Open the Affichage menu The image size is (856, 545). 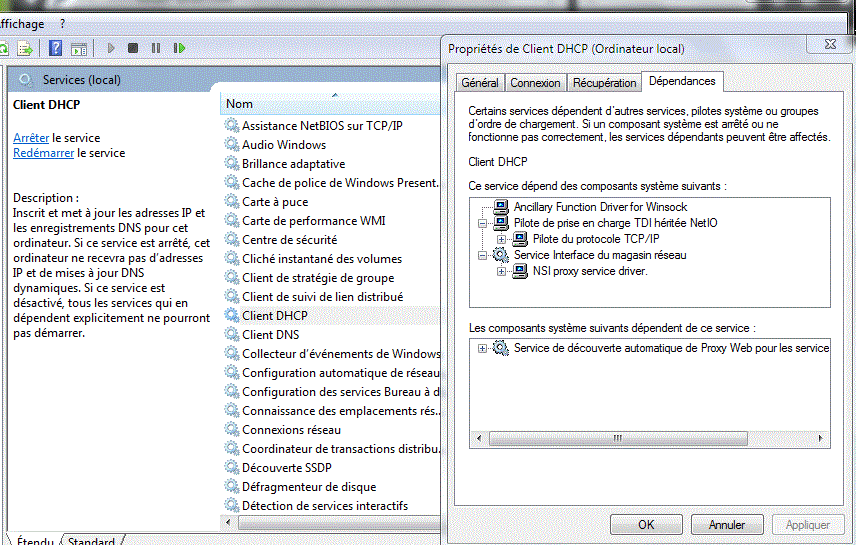(22, 24)
